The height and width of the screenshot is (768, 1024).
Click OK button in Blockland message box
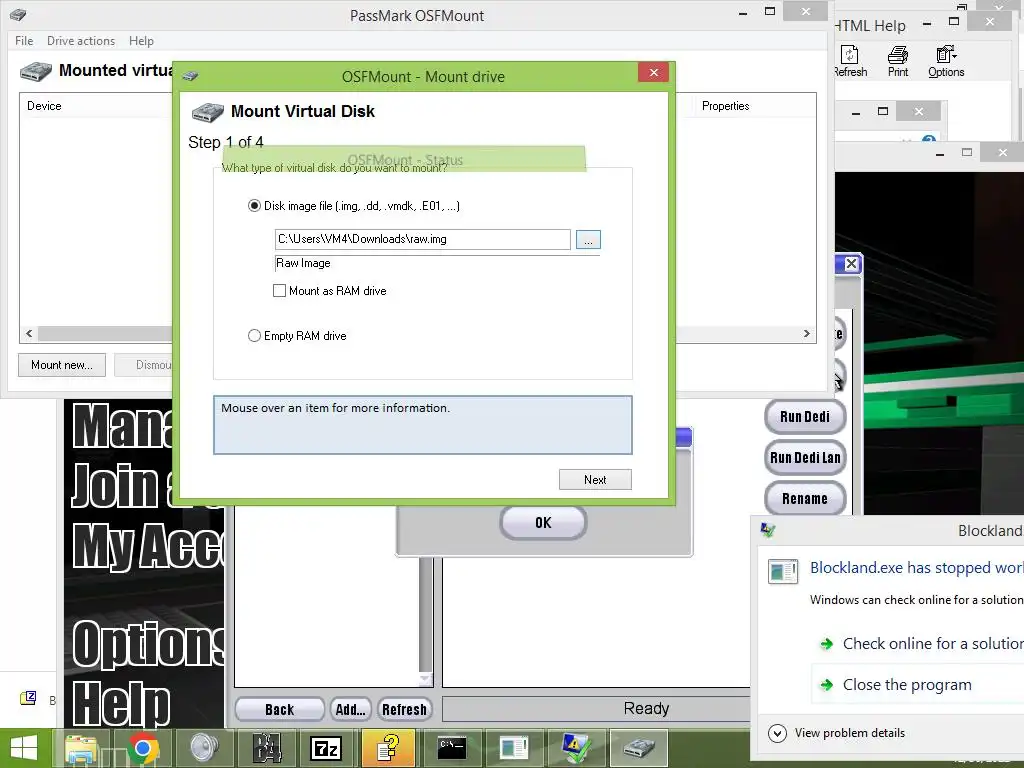coord(543,522)
